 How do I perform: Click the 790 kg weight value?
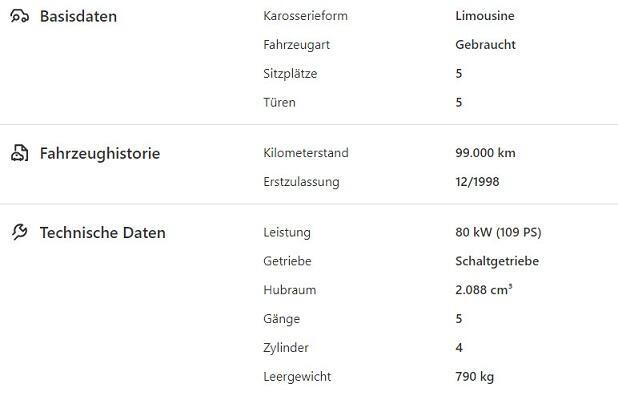click(x=475, y=377)
